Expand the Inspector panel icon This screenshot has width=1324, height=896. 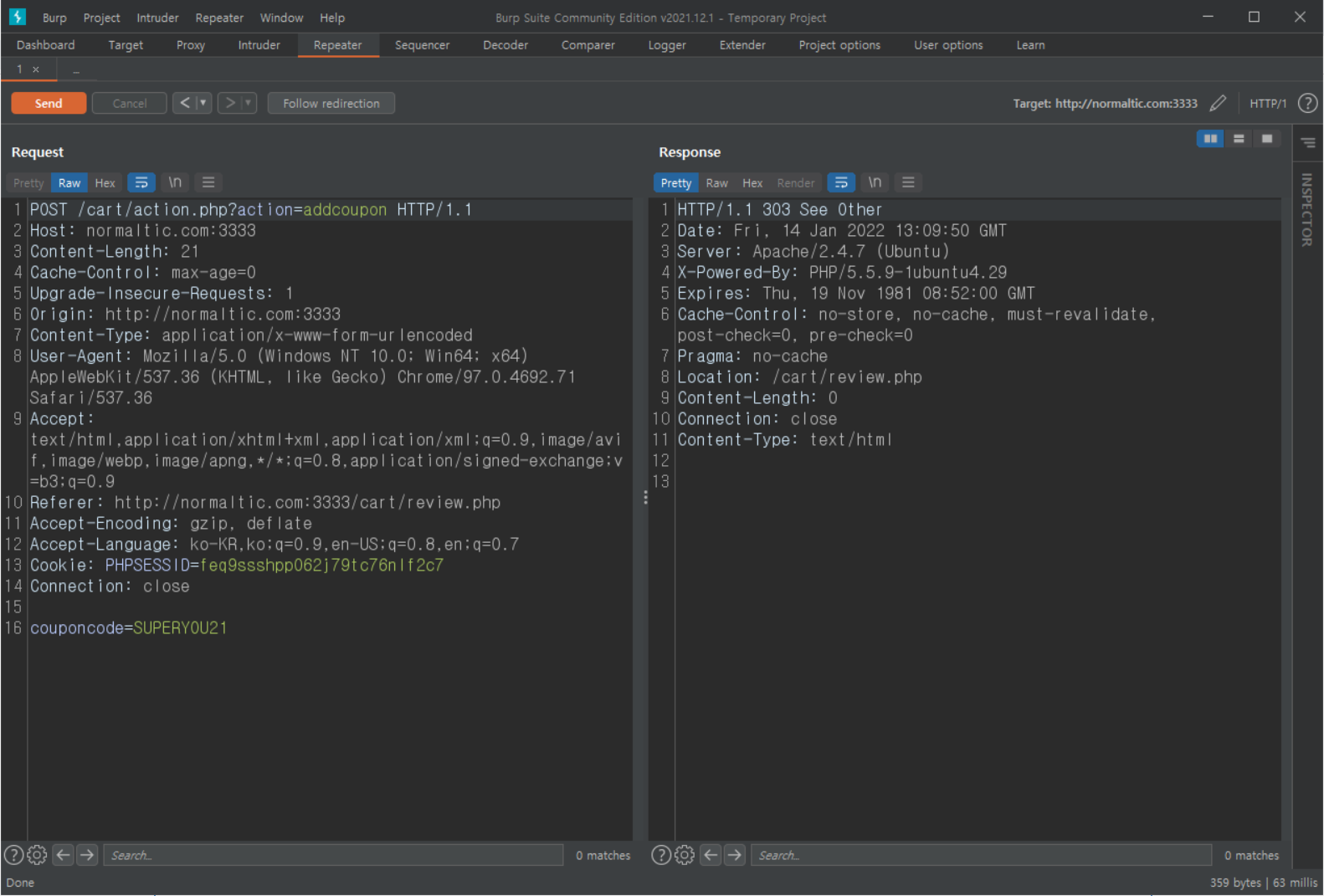click(x=1308, y=143)
